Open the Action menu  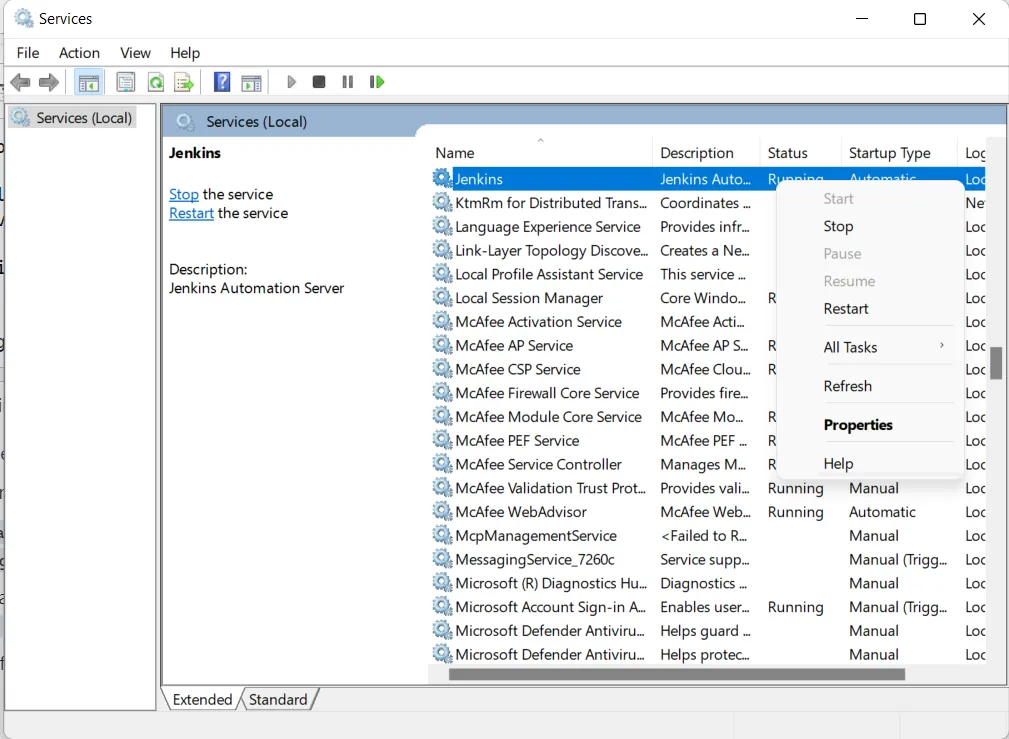[79, 53]
